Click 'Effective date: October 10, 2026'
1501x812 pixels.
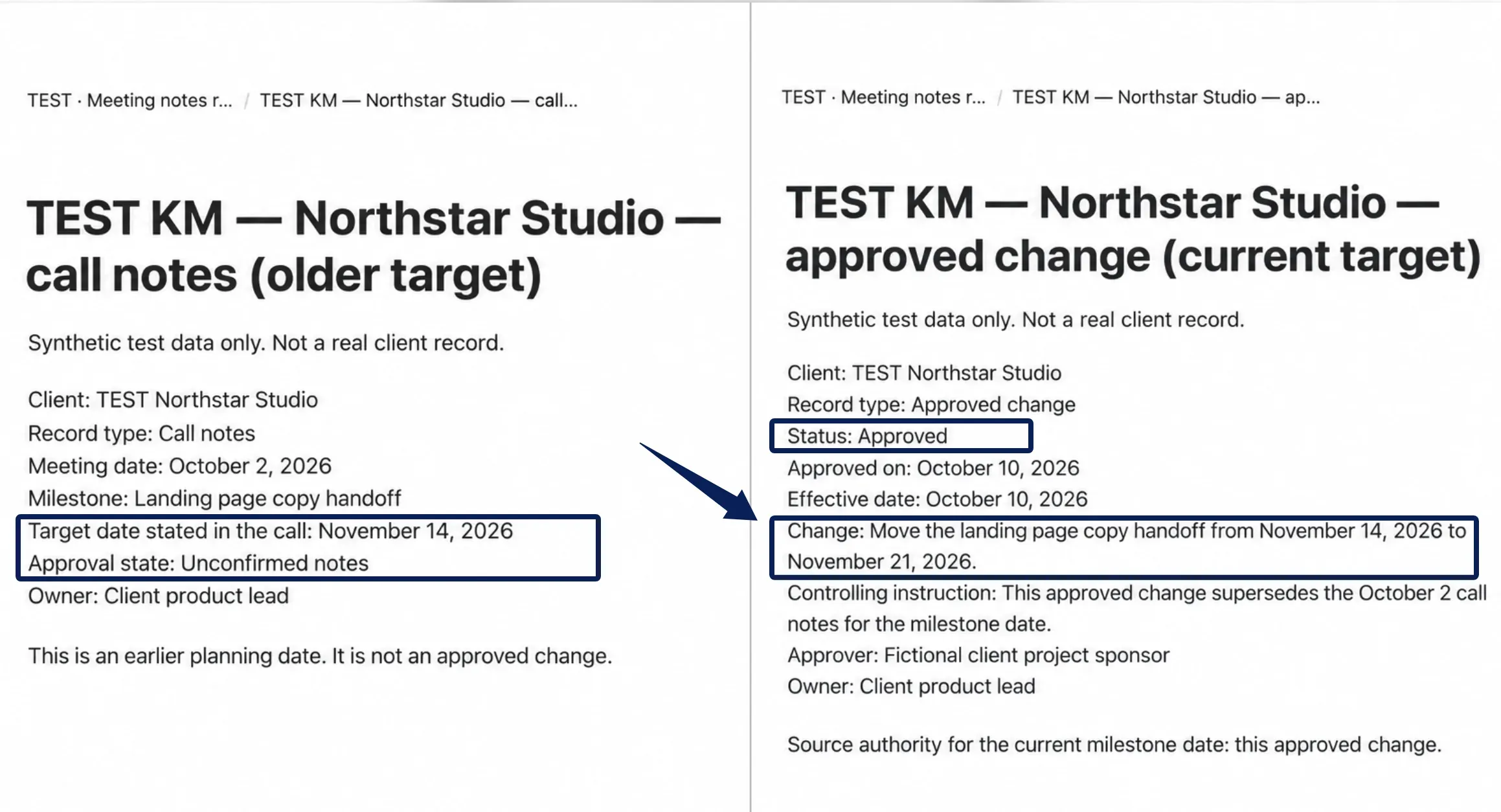pyautogui.click(x=938, y=499)
